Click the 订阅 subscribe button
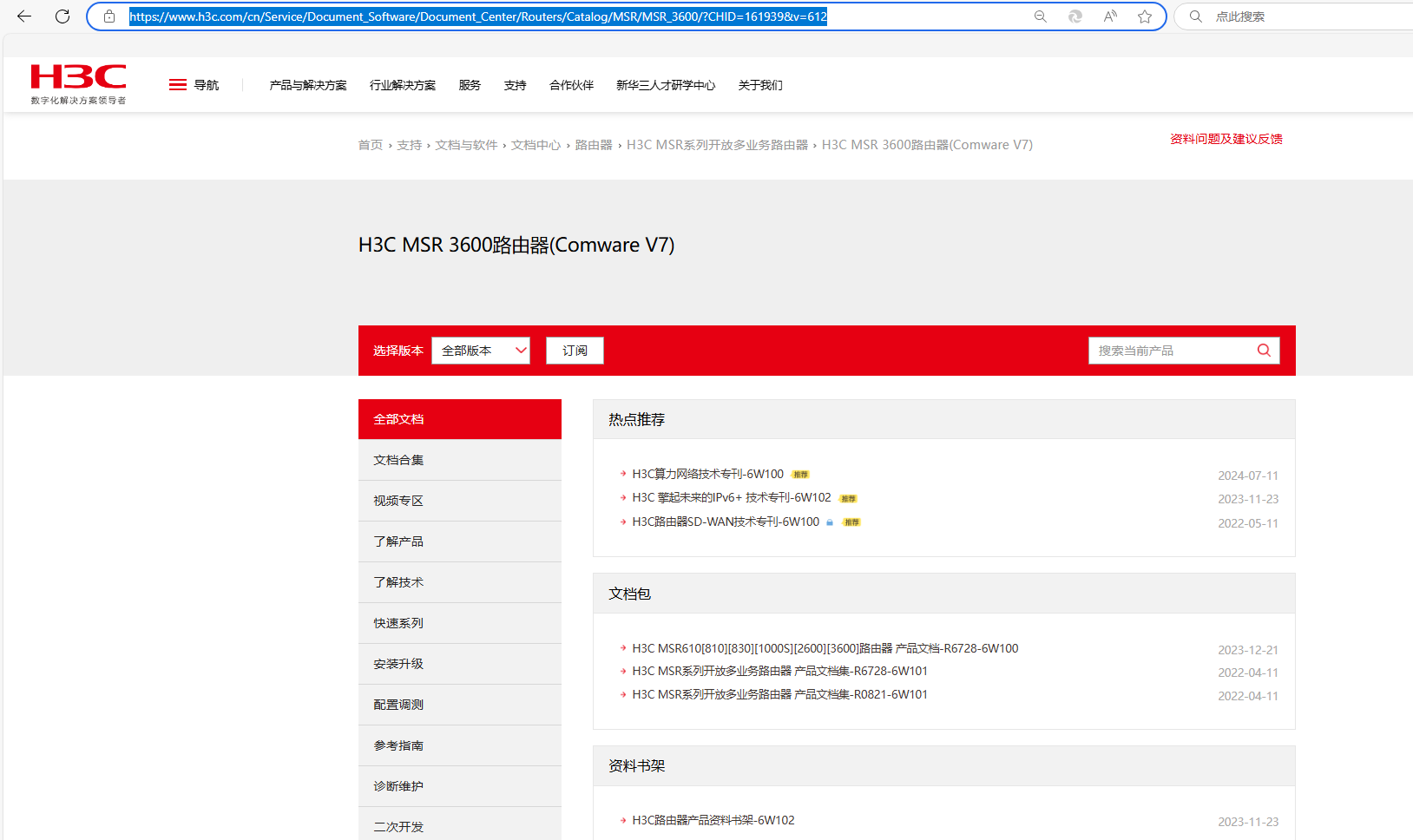This screenshot has height=840, width=1413. click(575, 351)
